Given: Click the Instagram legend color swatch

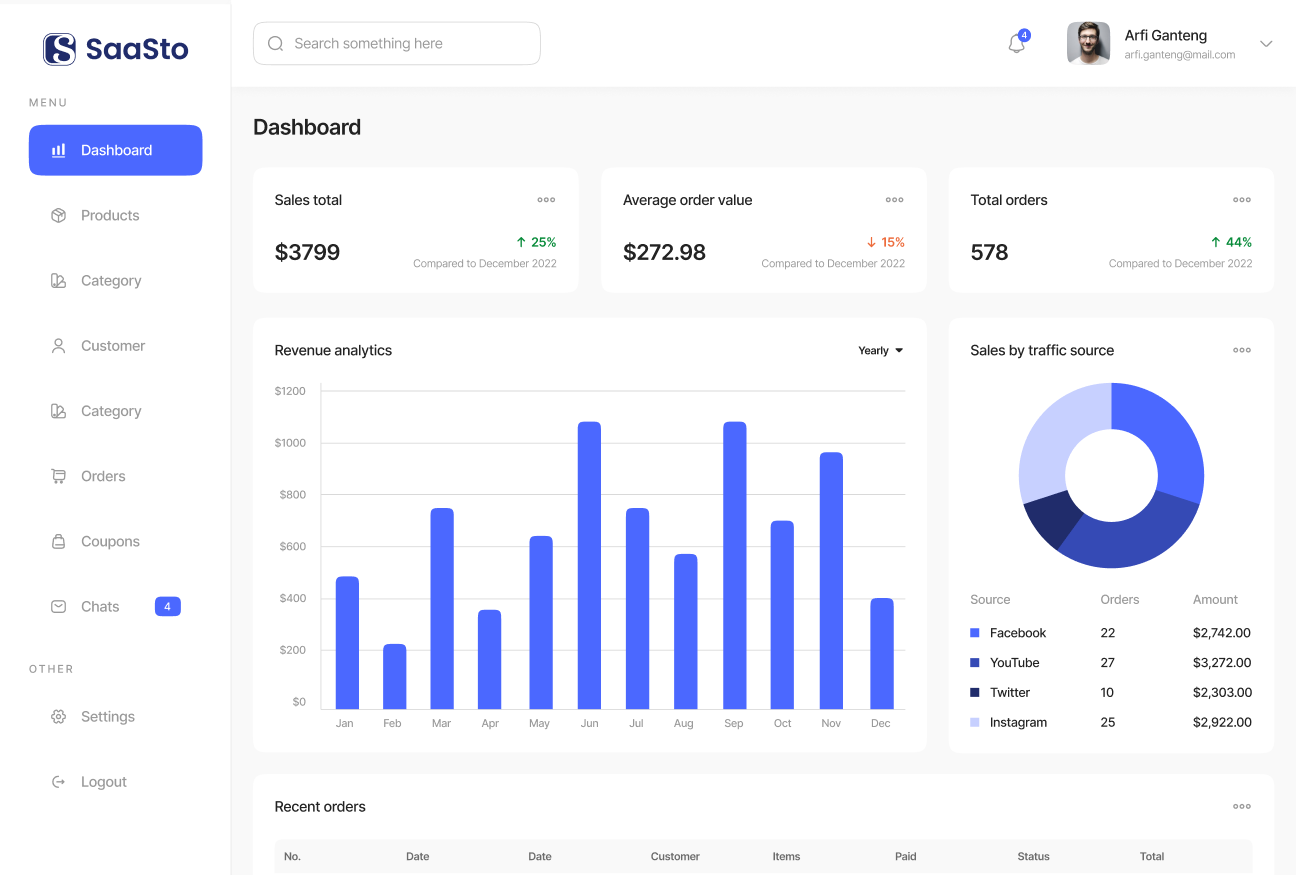Looking at the screenshot, I should (x=975, y=722).
